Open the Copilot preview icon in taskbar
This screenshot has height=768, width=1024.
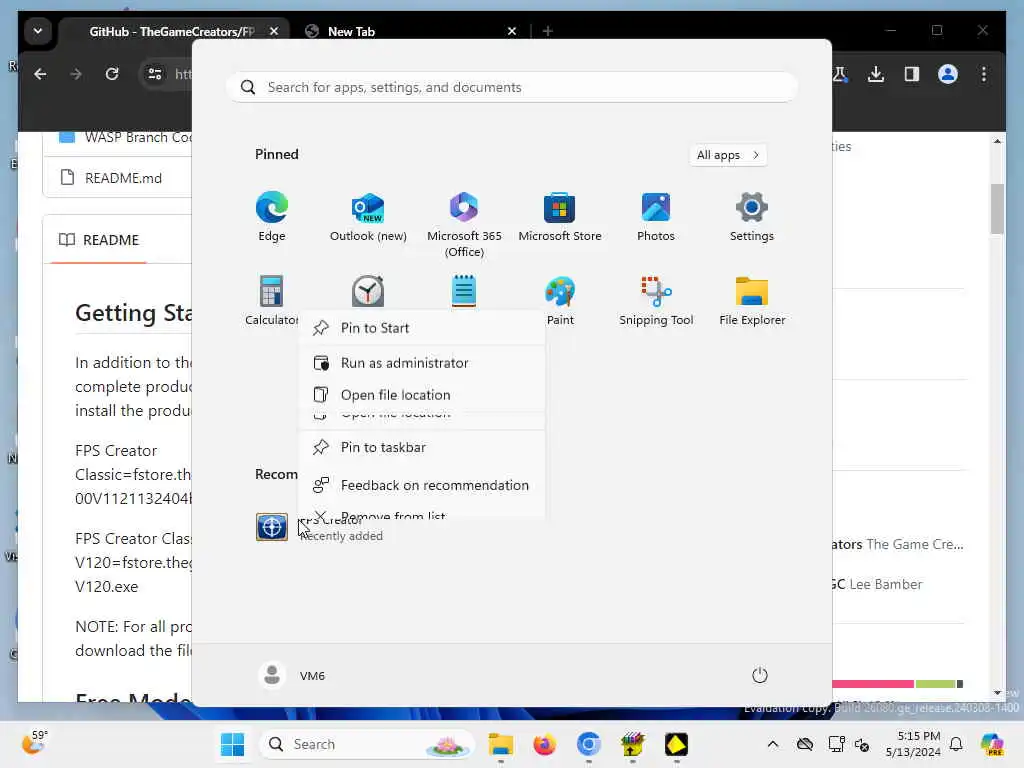[992, 744]
